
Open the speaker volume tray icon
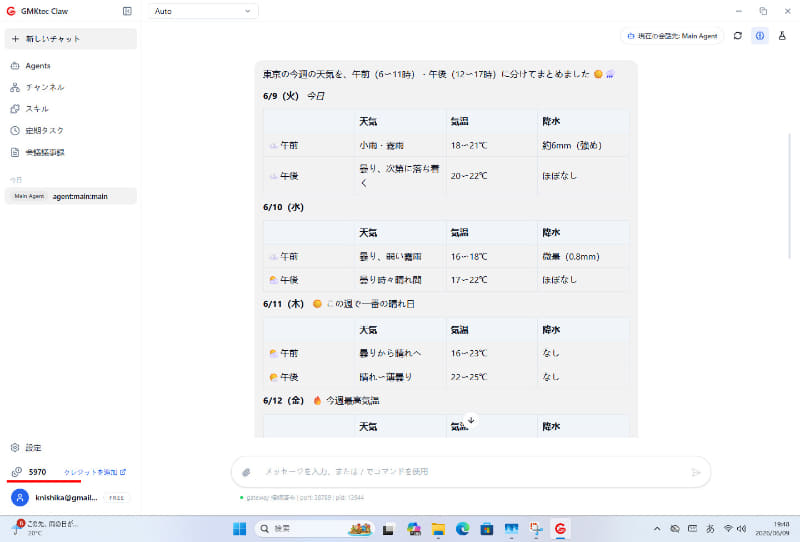[742, 529]
